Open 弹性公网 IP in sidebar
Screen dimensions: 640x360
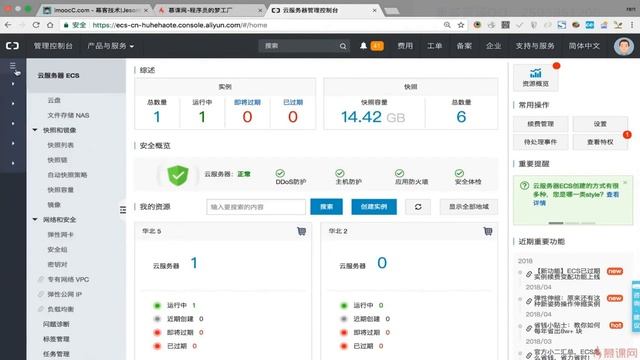[64, 294]
